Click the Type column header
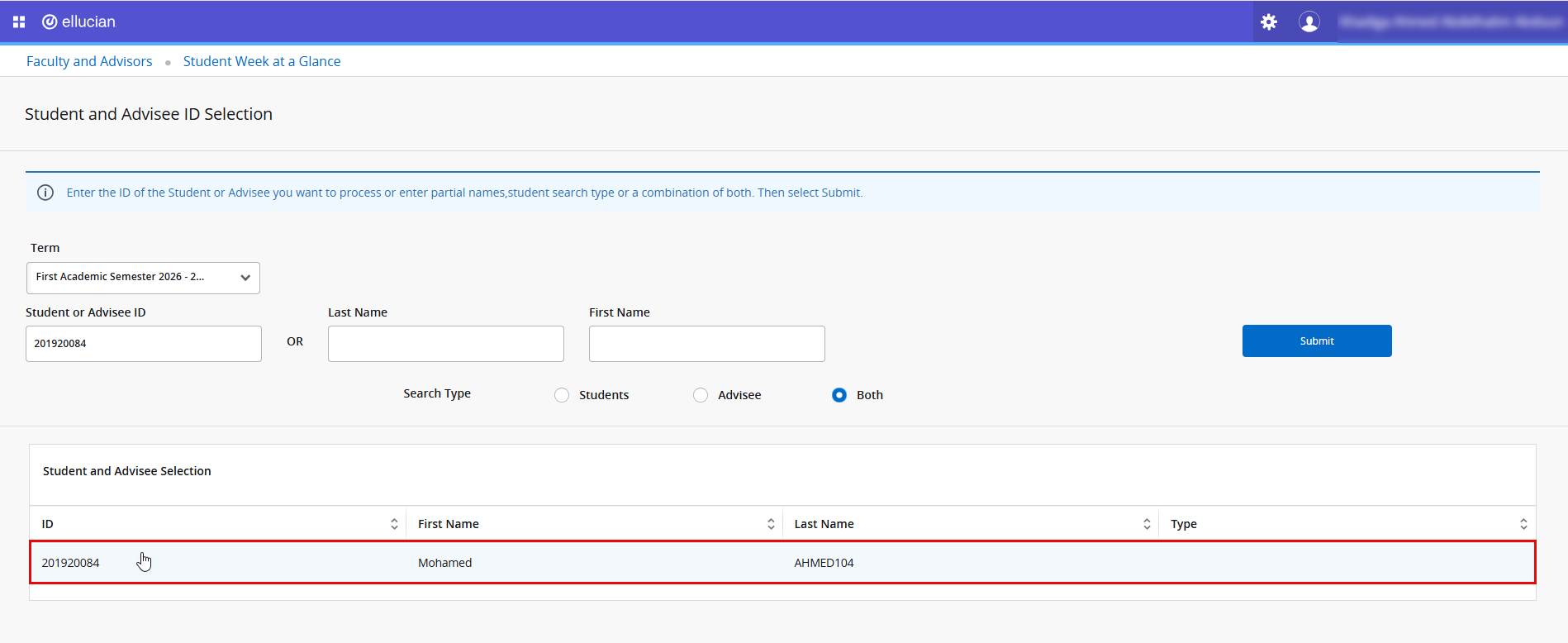 click(x=1184, y=524)
